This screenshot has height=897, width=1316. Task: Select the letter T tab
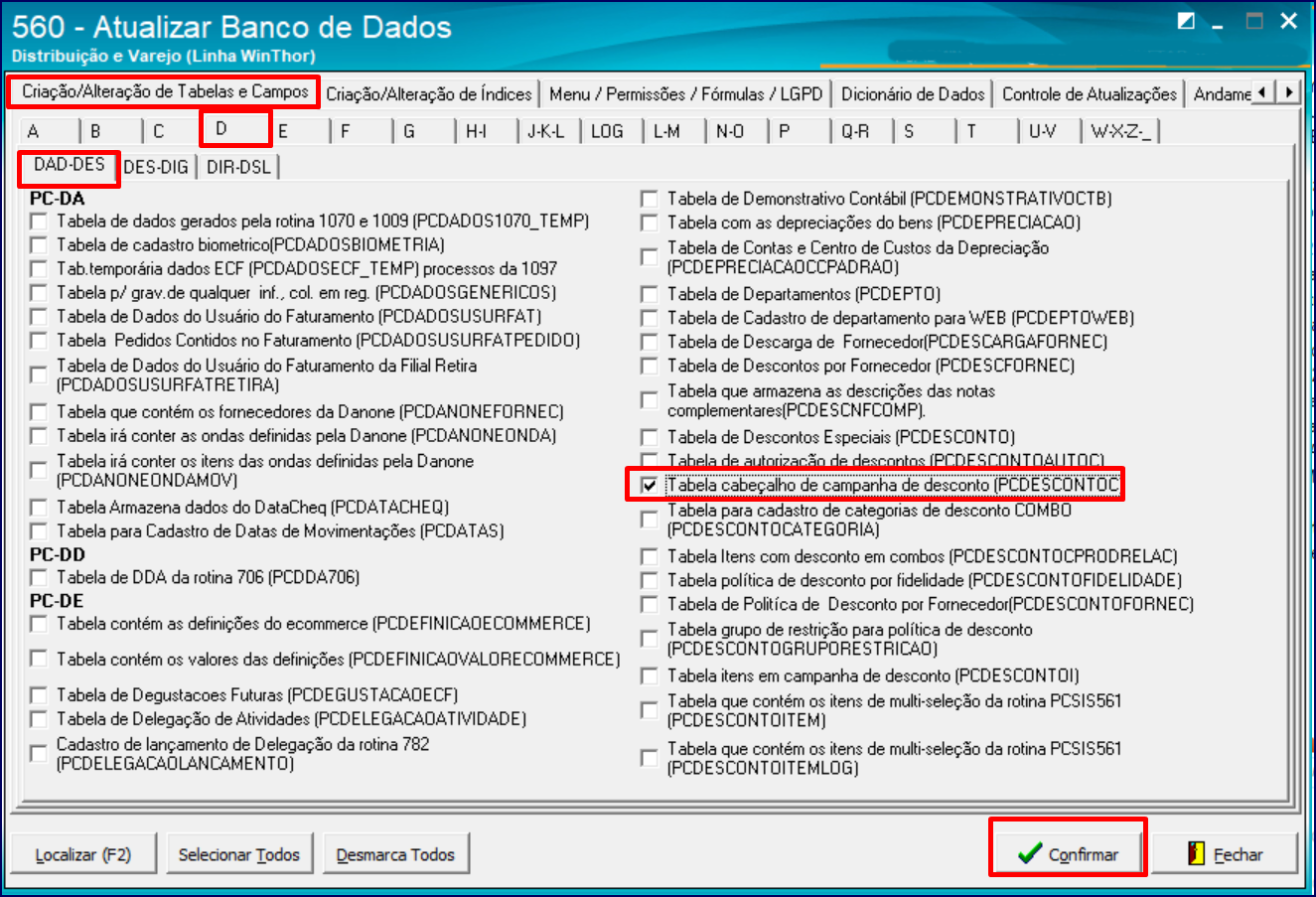[988, 131]
